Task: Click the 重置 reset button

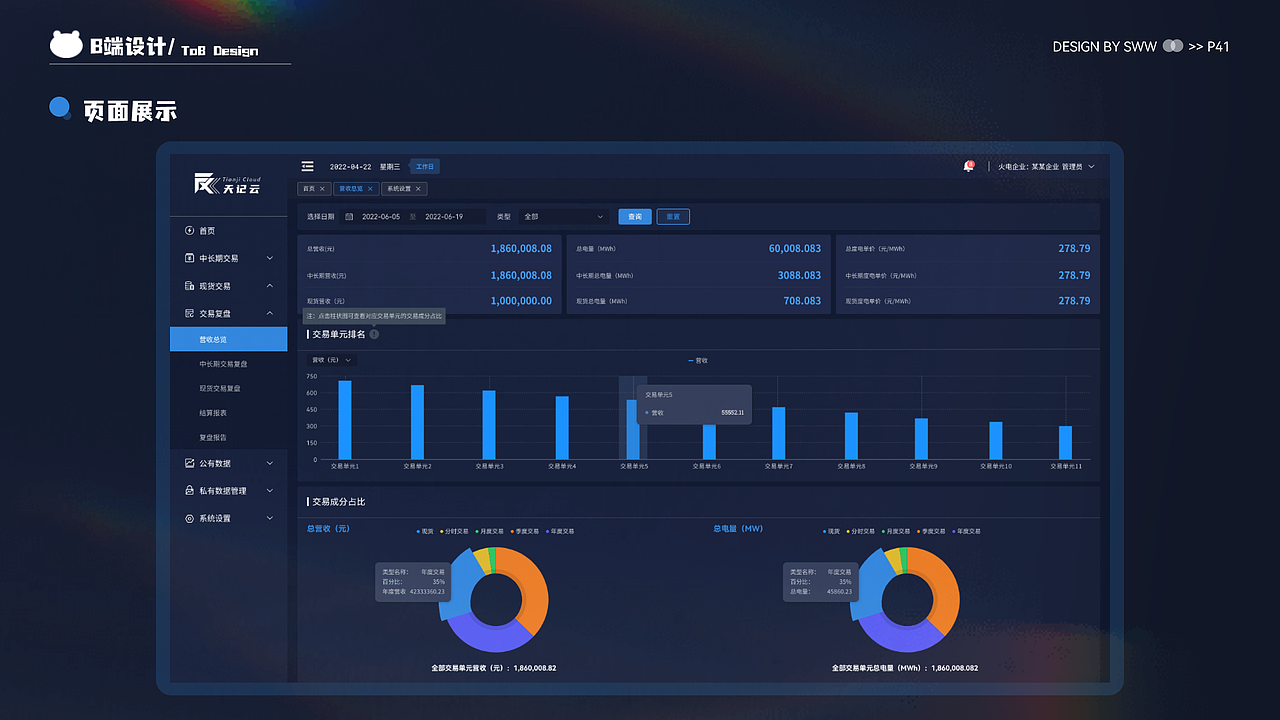Action: (673, 217)
